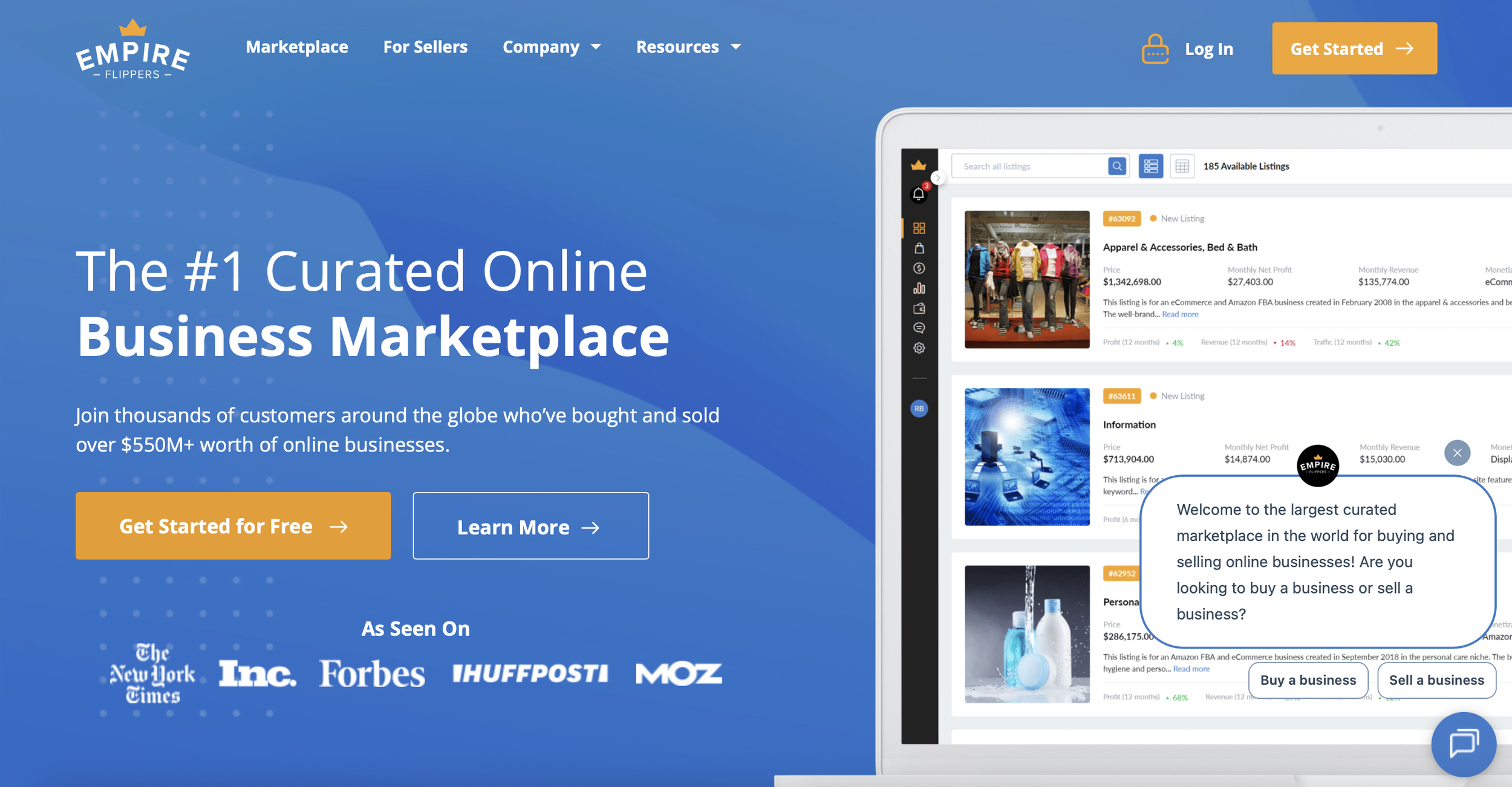Viewport: 1512px width, 787px height.
Task: Open the bar chart sidebar icon
Action: (919, 288)
